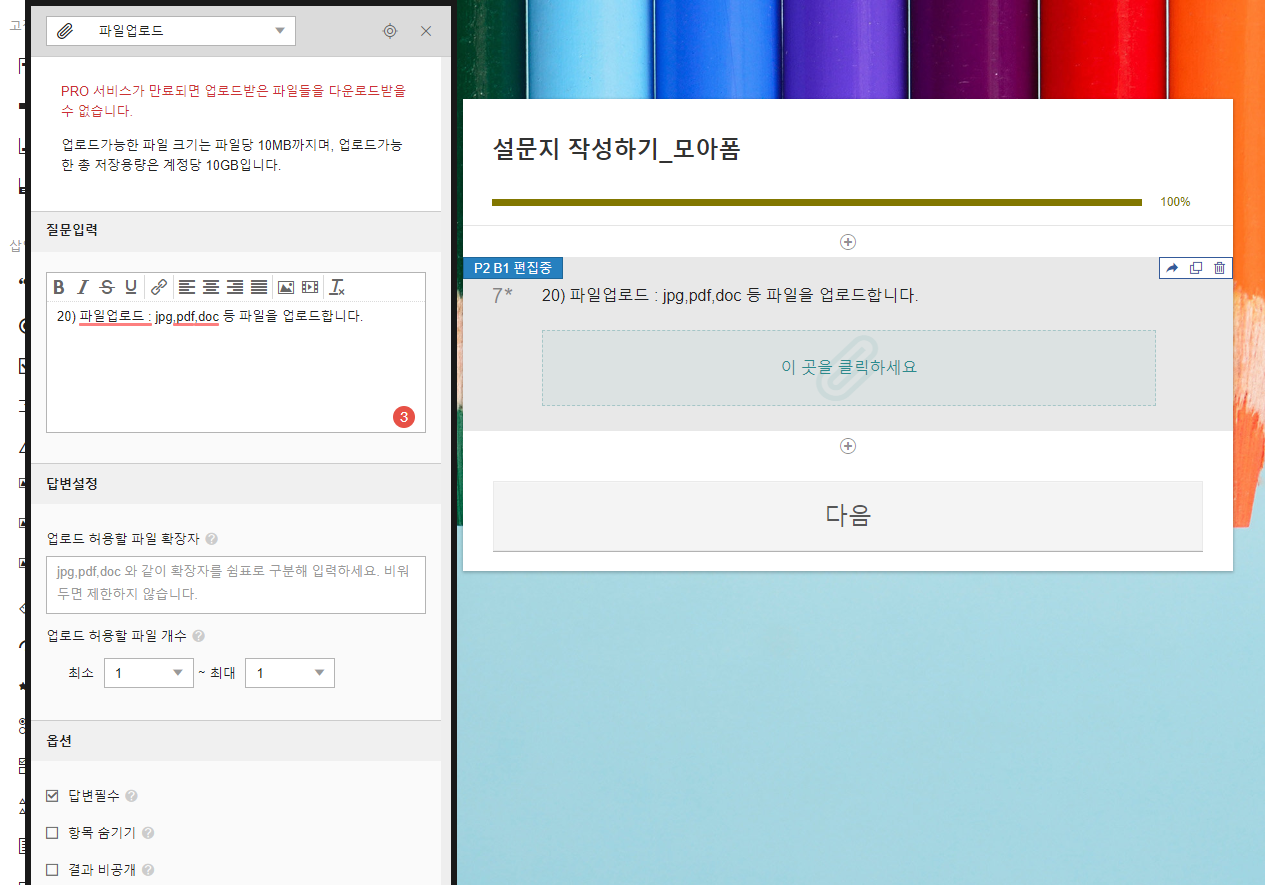Duplicate the file upload question block

pos(1196,268)
